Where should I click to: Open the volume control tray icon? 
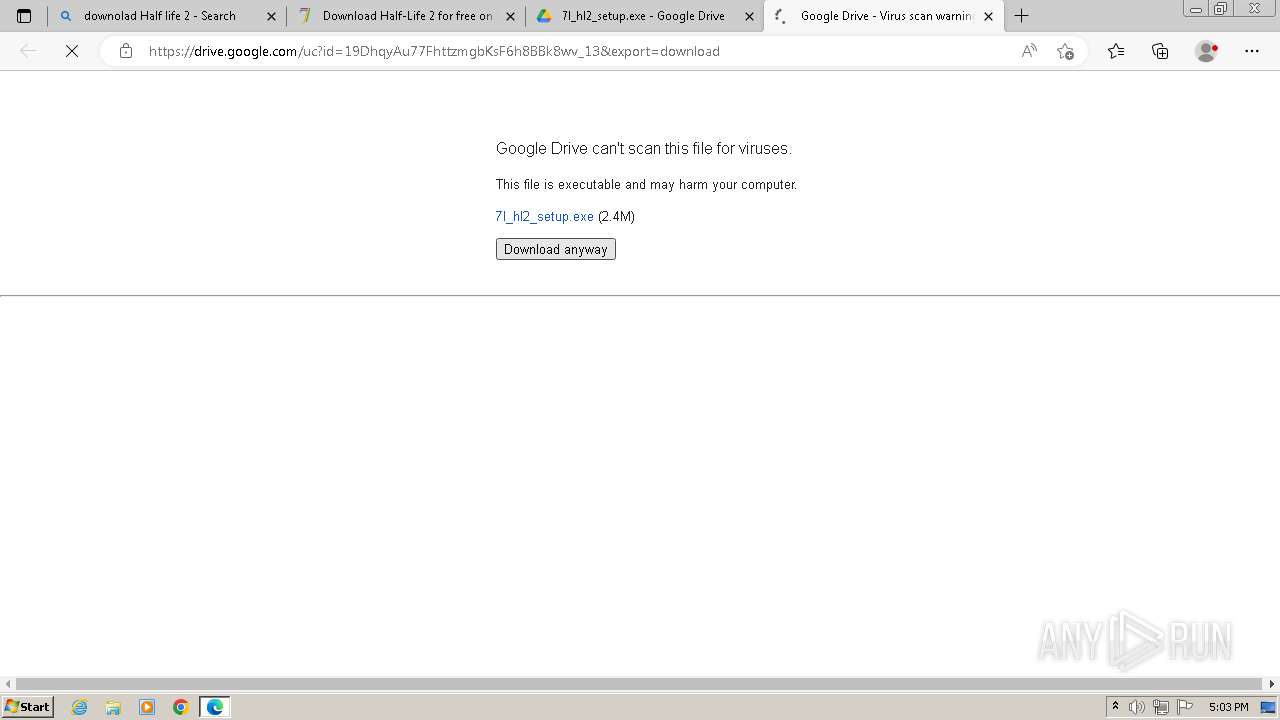[x=1137, y=707]
